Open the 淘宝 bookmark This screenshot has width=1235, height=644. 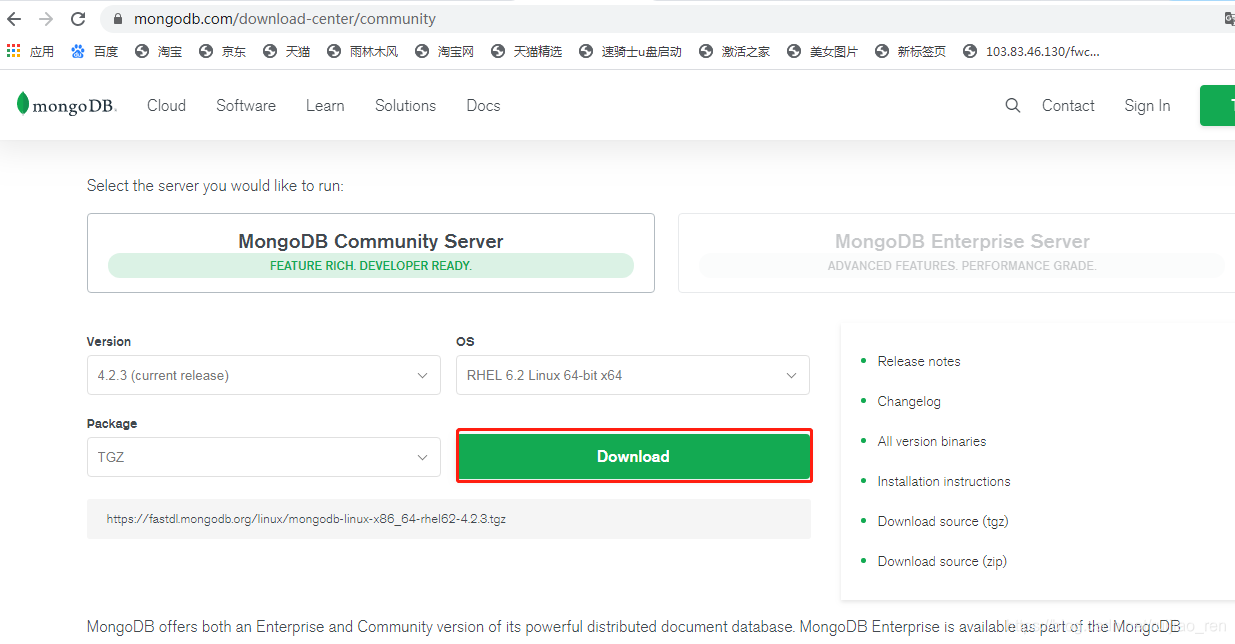coord(158,51)
